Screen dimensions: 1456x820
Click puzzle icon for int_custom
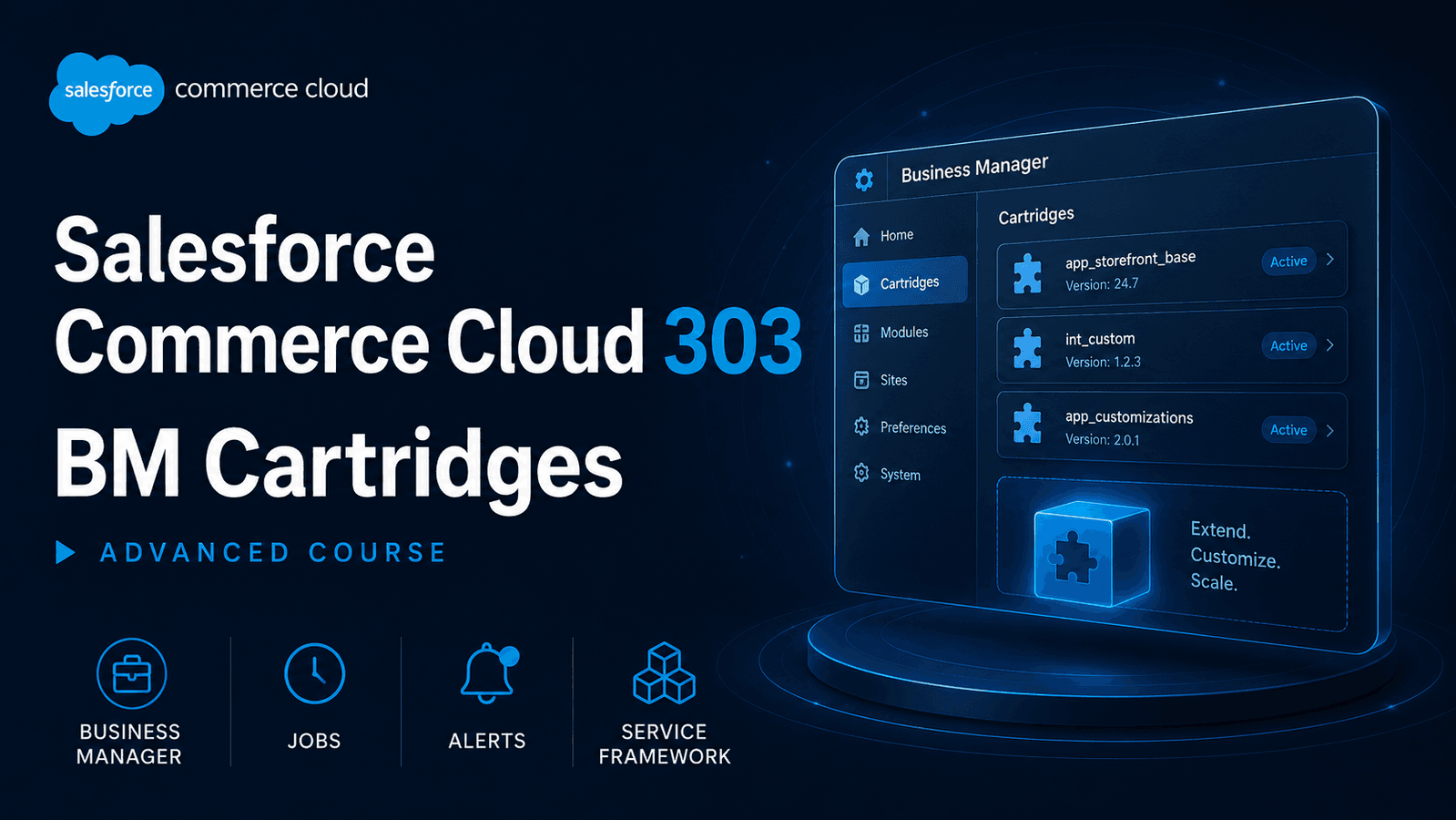pyautogui.click(x=1027, y=348)
